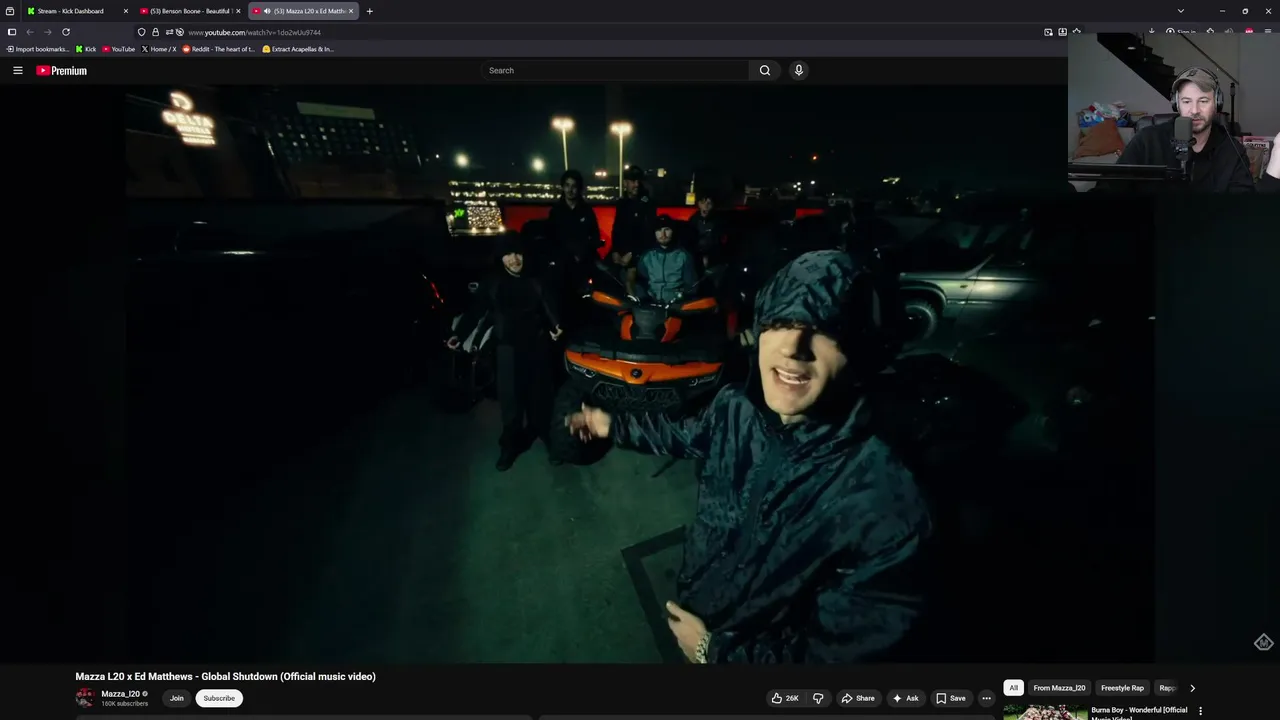Open more actions three-dot menu
The height and width of the screenshot is (720, 1280).
986,698
